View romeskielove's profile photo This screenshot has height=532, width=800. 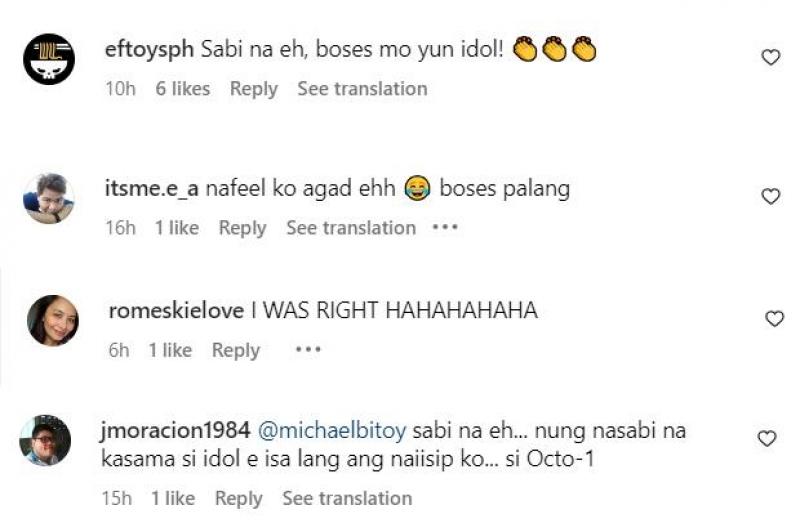point(52,321)
